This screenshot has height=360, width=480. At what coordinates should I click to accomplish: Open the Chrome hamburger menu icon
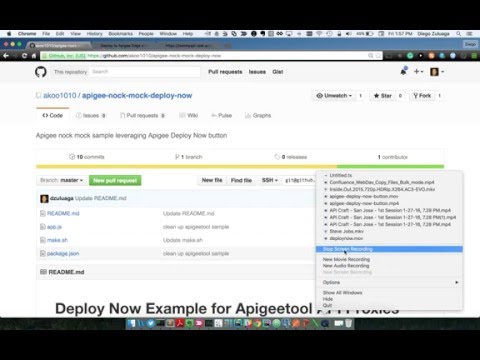point(474,56)
